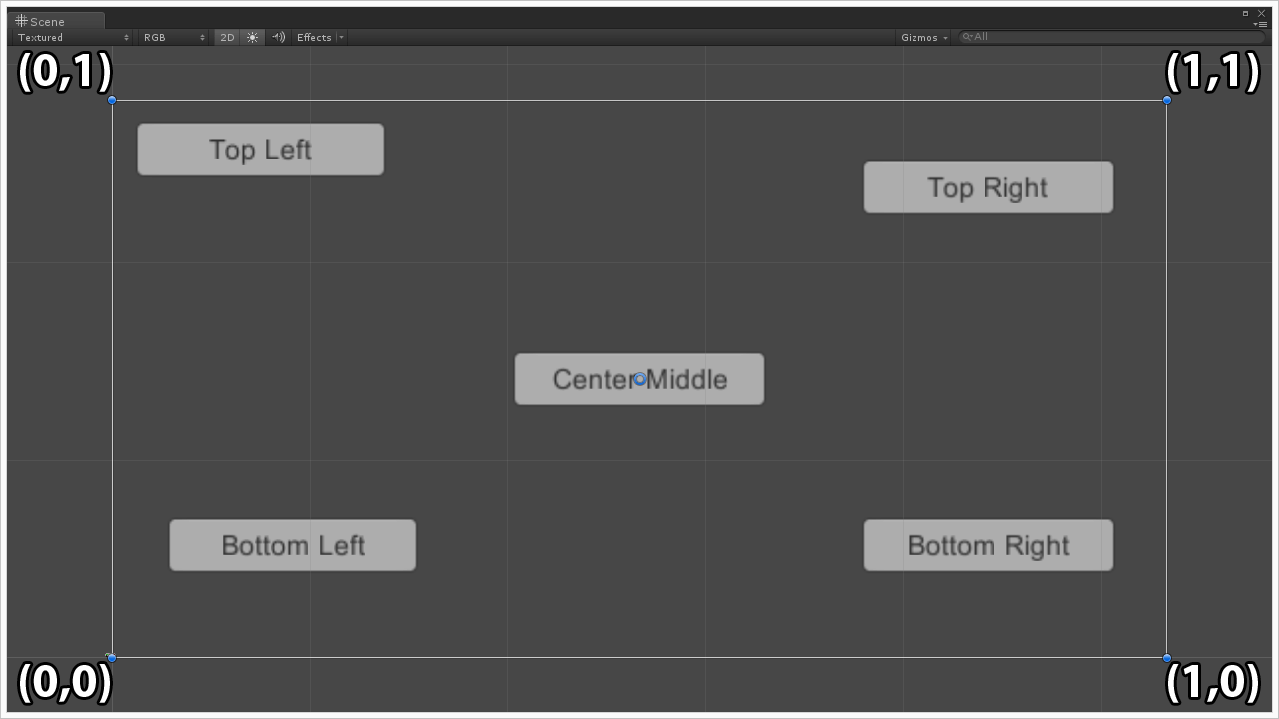Click the blue pivot circle in Center Middle
1279x719 pixels.
pyautogui.click(x=640, y=379)
